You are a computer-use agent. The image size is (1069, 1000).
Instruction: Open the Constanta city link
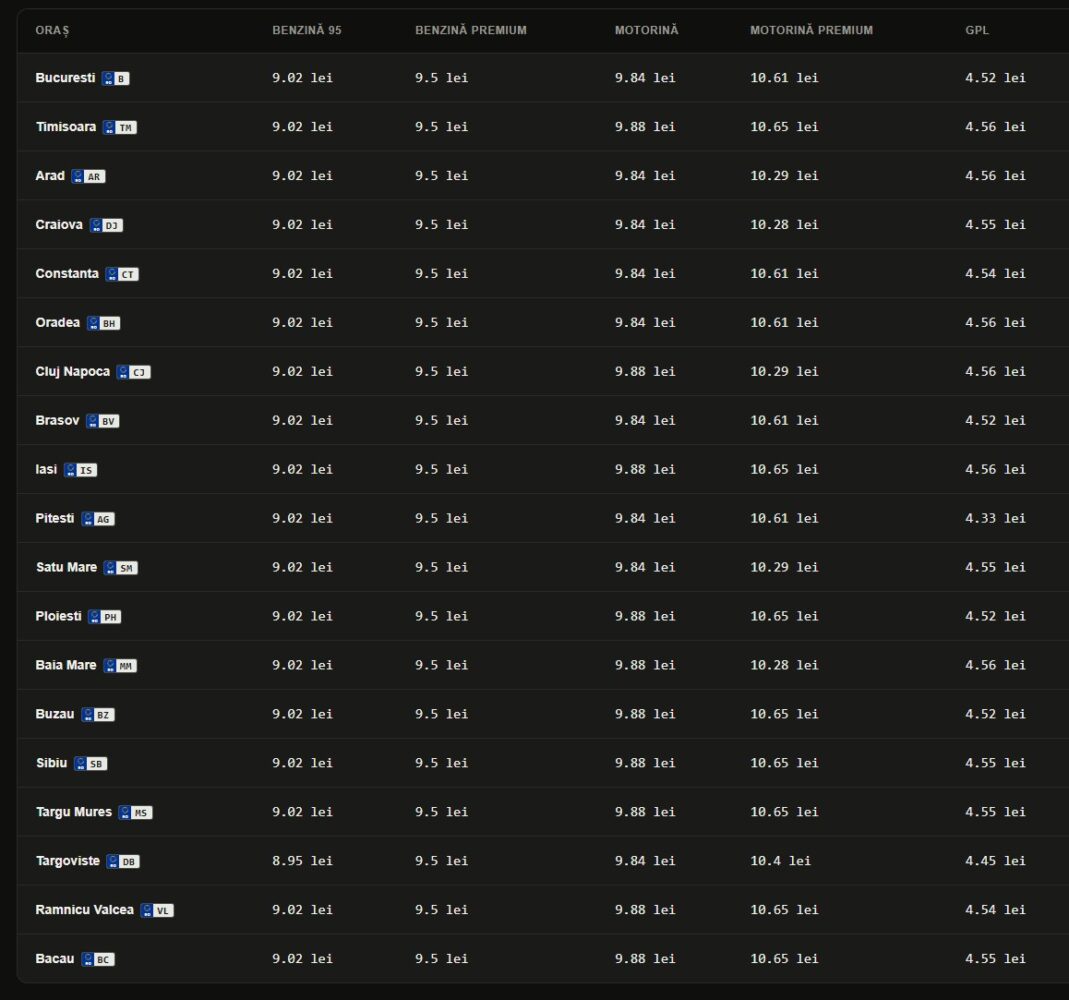pos(67,273)
